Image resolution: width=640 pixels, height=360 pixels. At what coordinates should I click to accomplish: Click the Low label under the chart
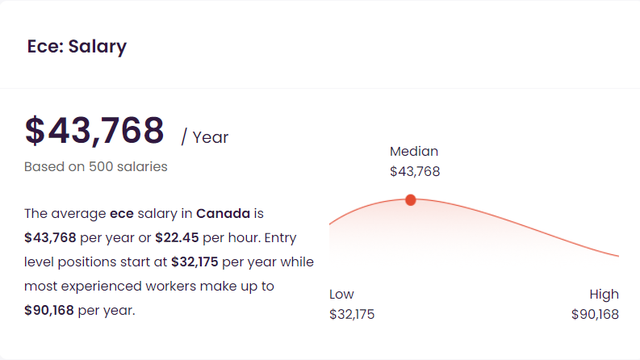342,294
